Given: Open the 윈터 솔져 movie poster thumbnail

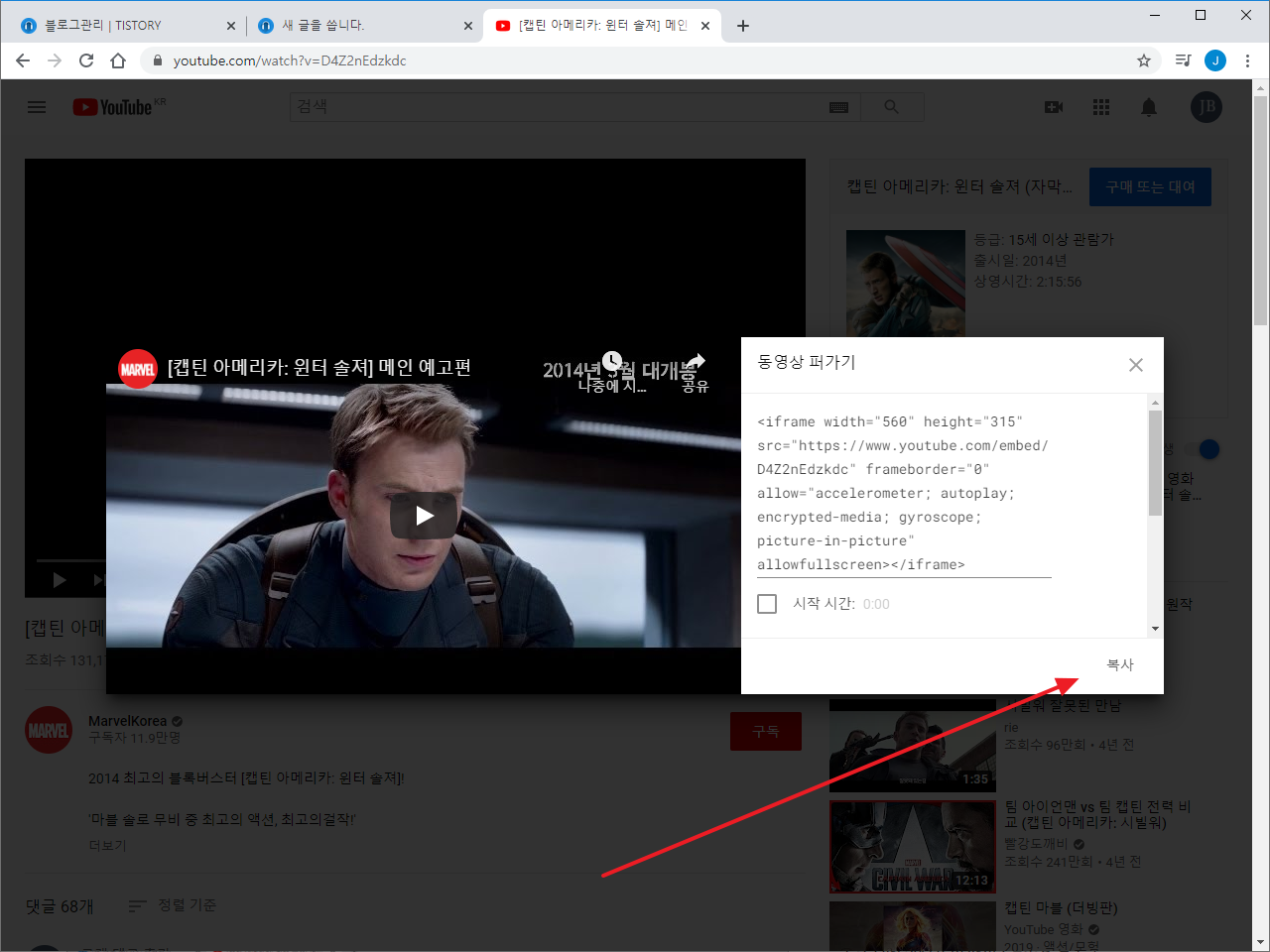Looking at the screenshot, I should (906, 284).
